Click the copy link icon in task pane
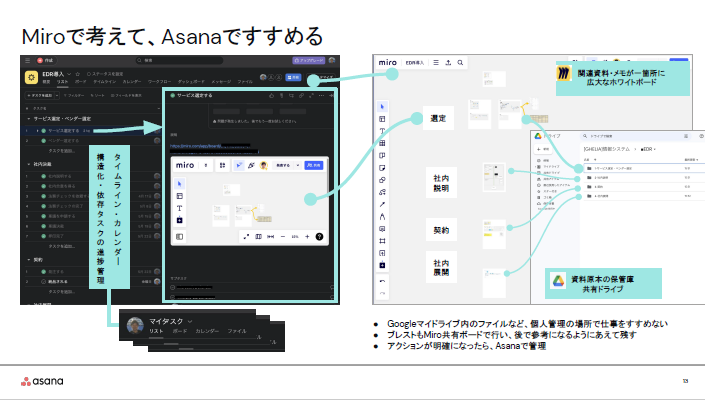Screen dimensions: 705x400 coord(301,95)
